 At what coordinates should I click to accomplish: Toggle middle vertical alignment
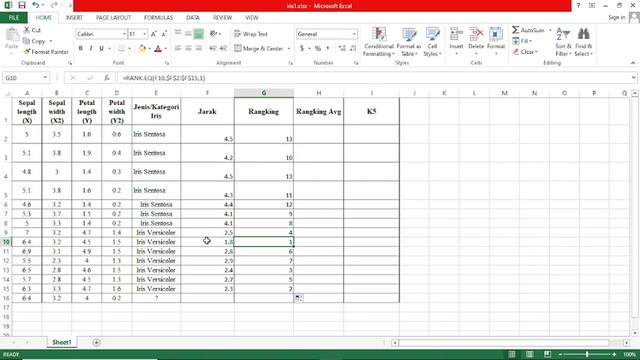click(x=188, y=34)
